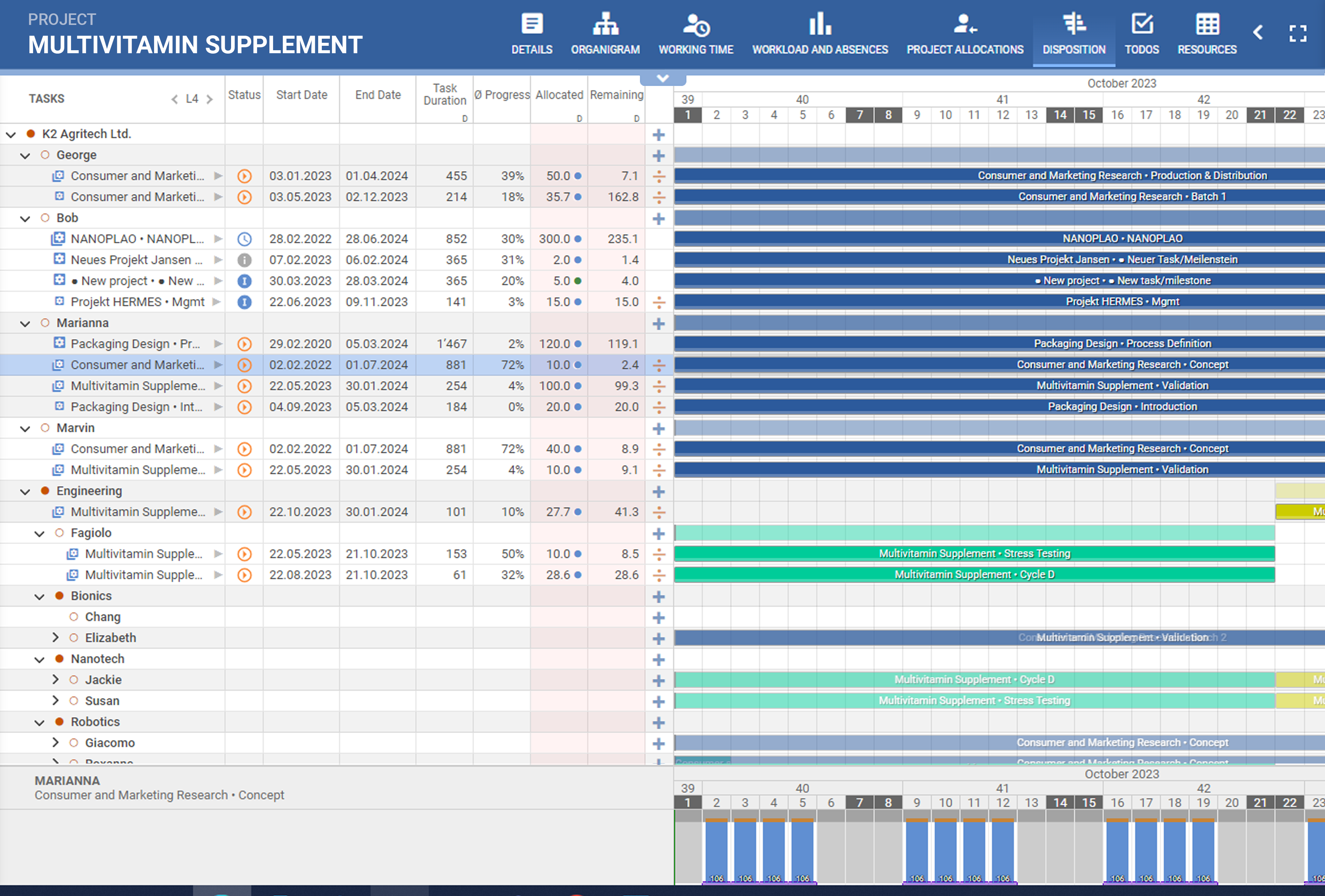Viewport: 1325px width, 896px height.
Task: Click clock status icon for NANOPLAO task
Action: click(x=244, y=239)
